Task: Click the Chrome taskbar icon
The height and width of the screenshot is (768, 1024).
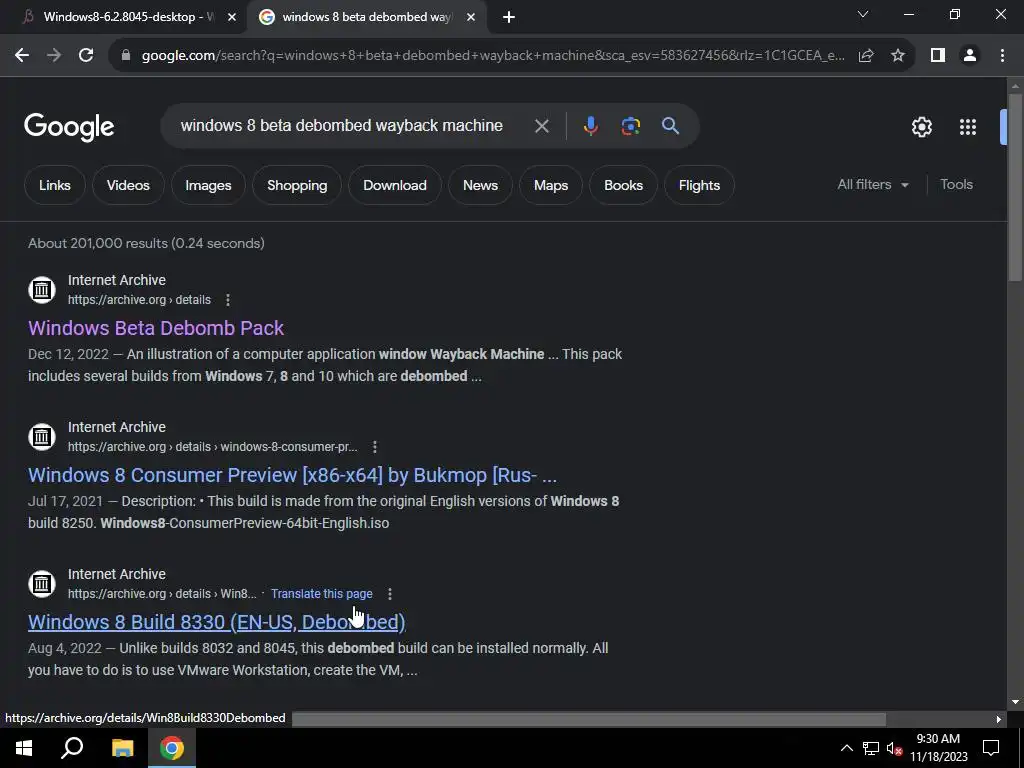Action: click(172, 748)
